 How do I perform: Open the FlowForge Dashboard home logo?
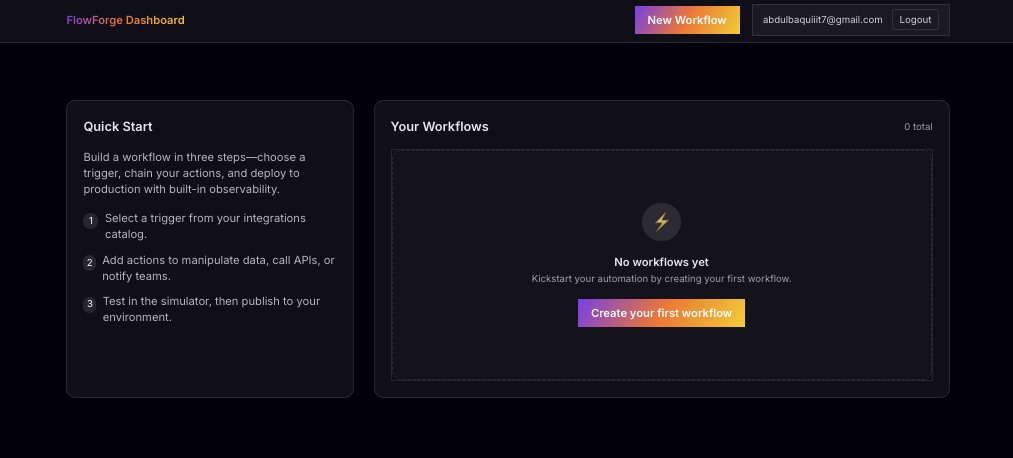125,20
